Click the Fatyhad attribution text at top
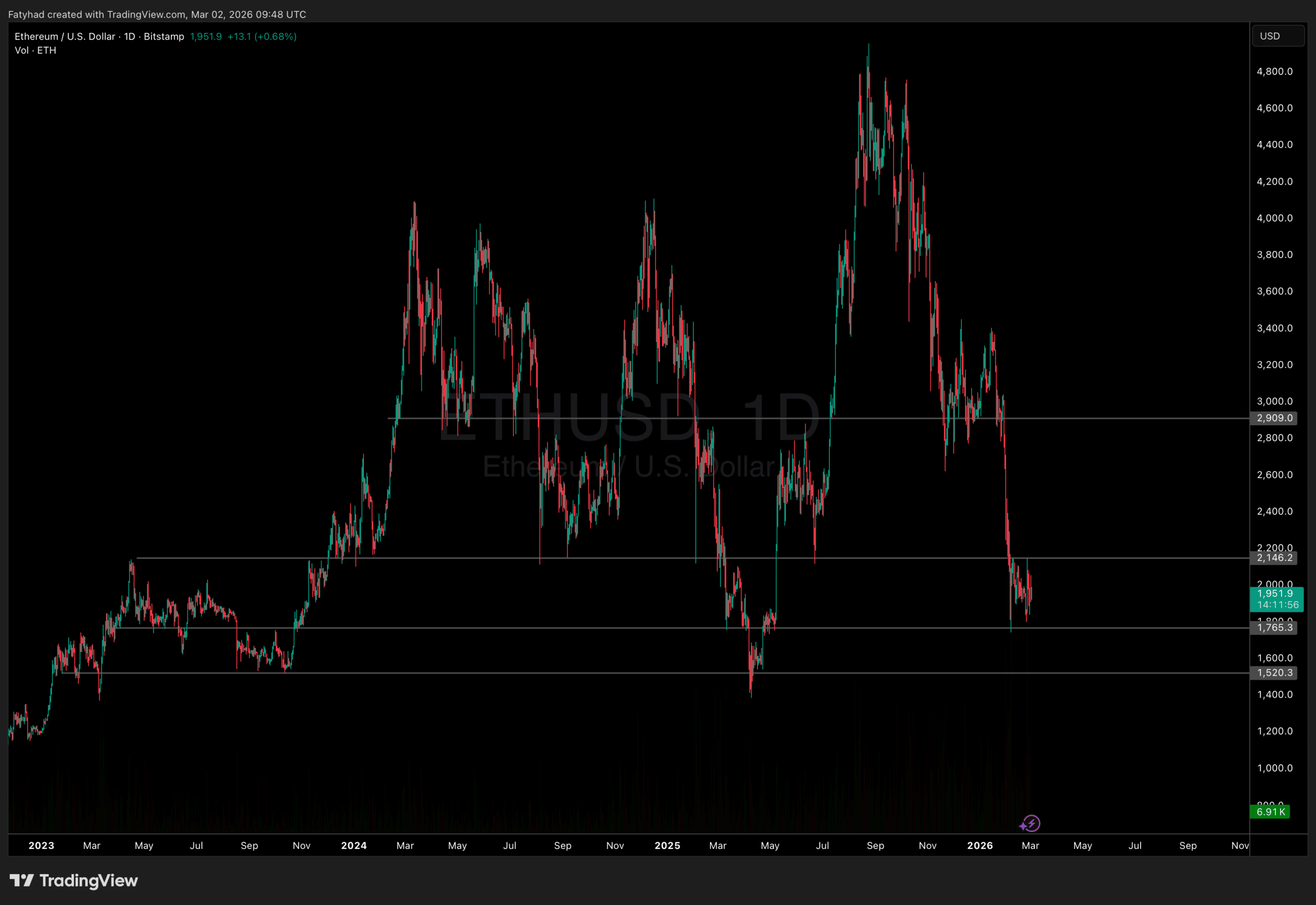 27,15
